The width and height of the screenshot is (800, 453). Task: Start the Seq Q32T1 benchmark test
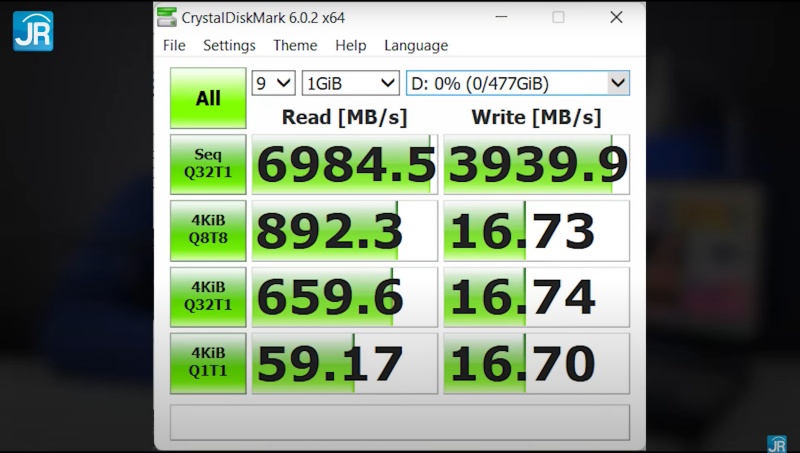click(x=208, y=164)
